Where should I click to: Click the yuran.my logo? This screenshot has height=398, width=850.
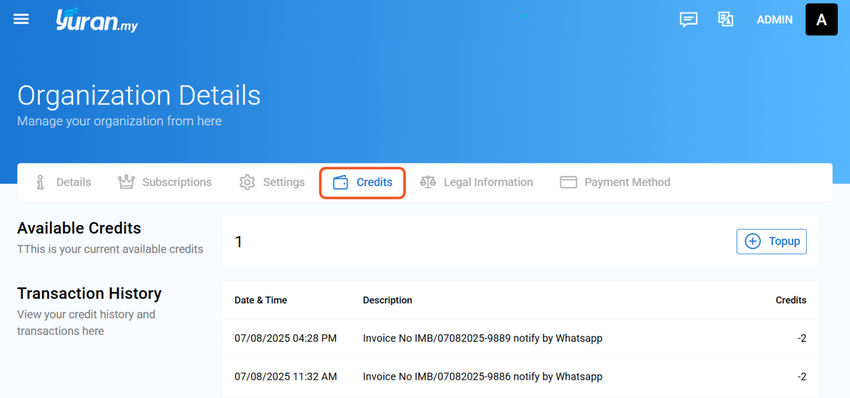97,21
